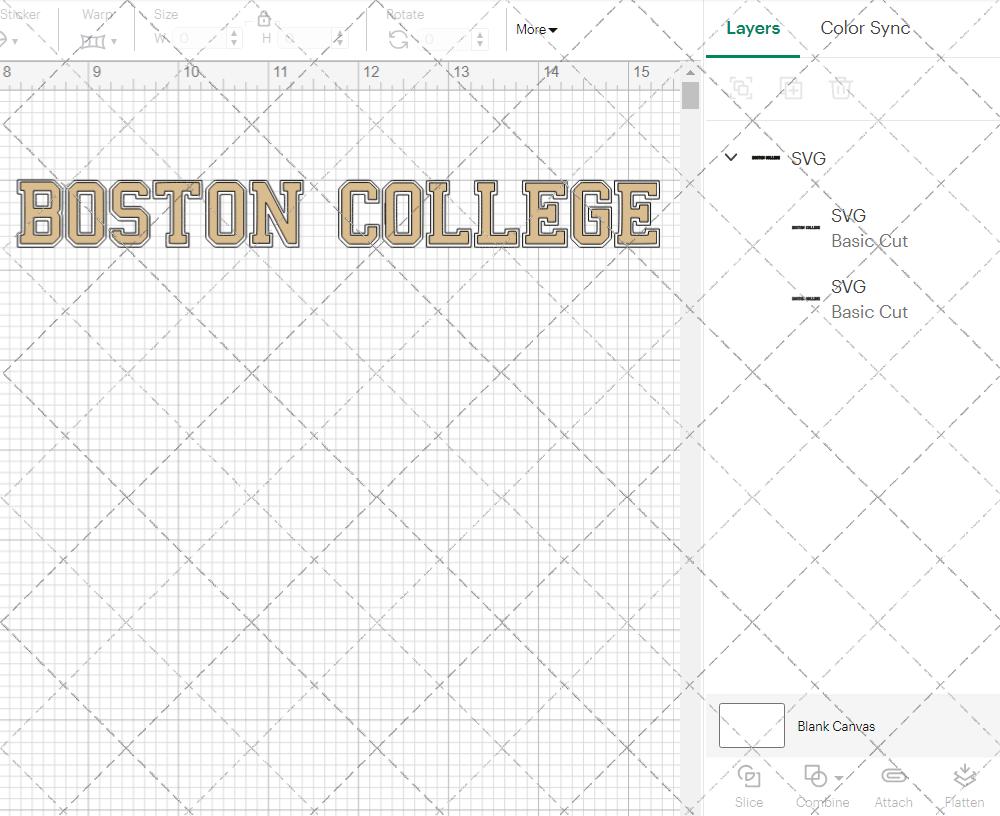Duplicate the selection using the Duplicate icon
Viewport: 1000px width, 816px height.
point(791,88)
